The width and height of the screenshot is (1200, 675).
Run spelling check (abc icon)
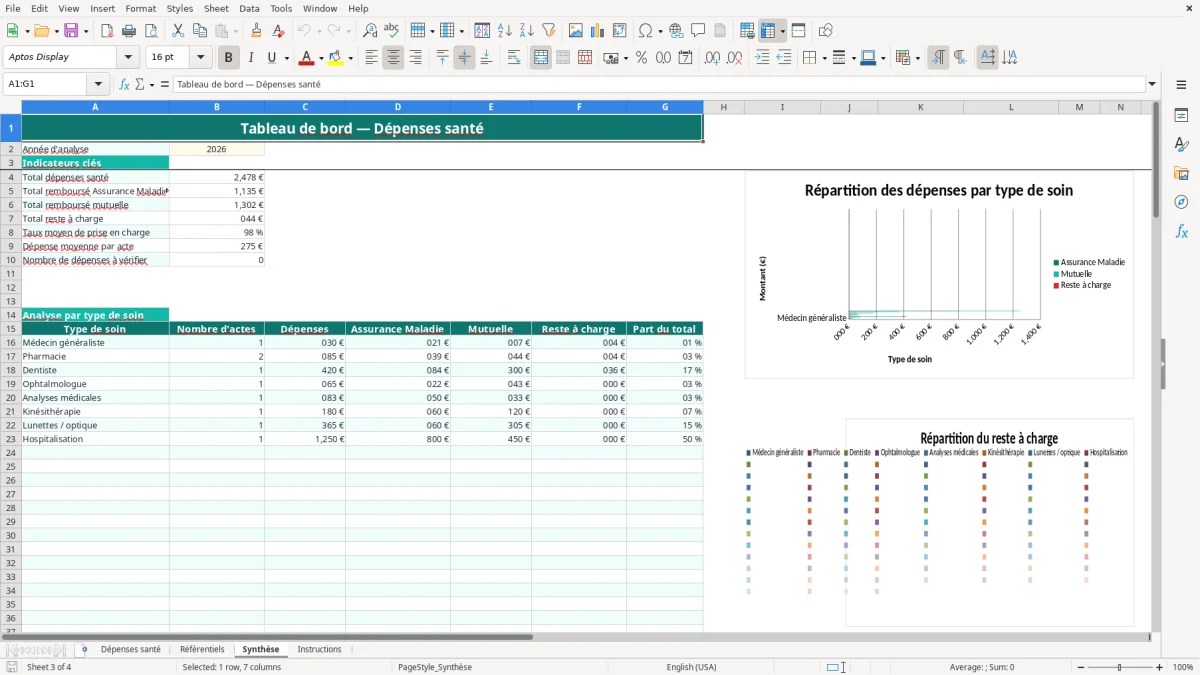tap(392, 31)
